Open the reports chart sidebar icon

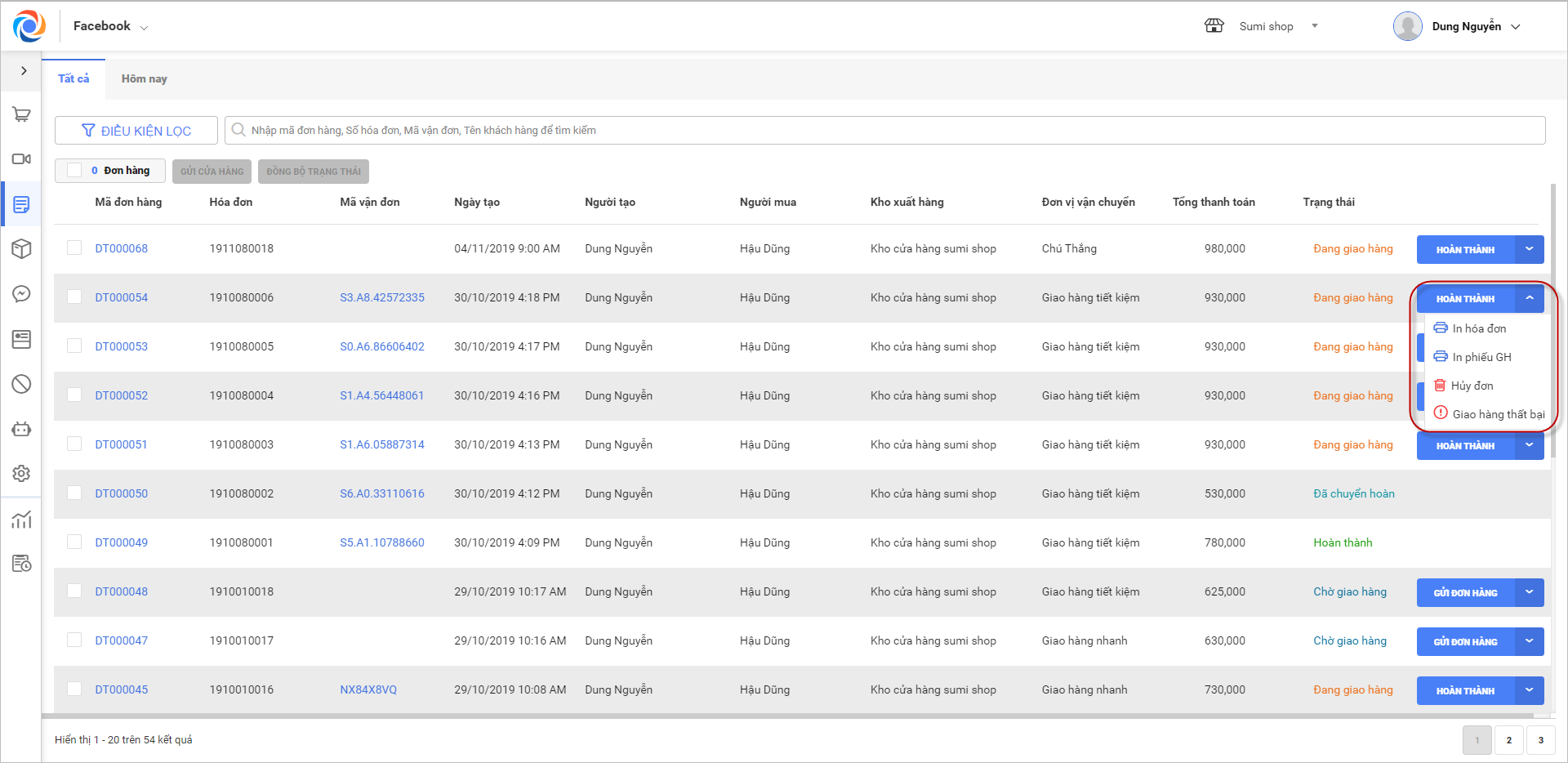(21, 520)
